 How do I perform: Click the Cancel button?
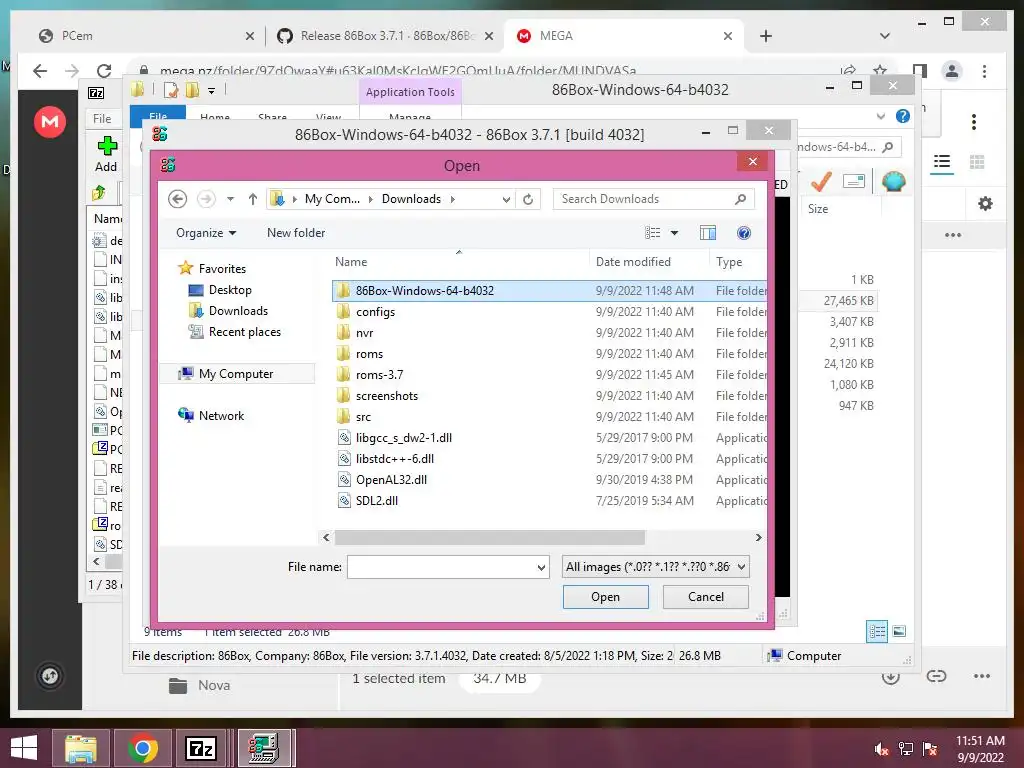pyautogui.click(x=705, y=597)
